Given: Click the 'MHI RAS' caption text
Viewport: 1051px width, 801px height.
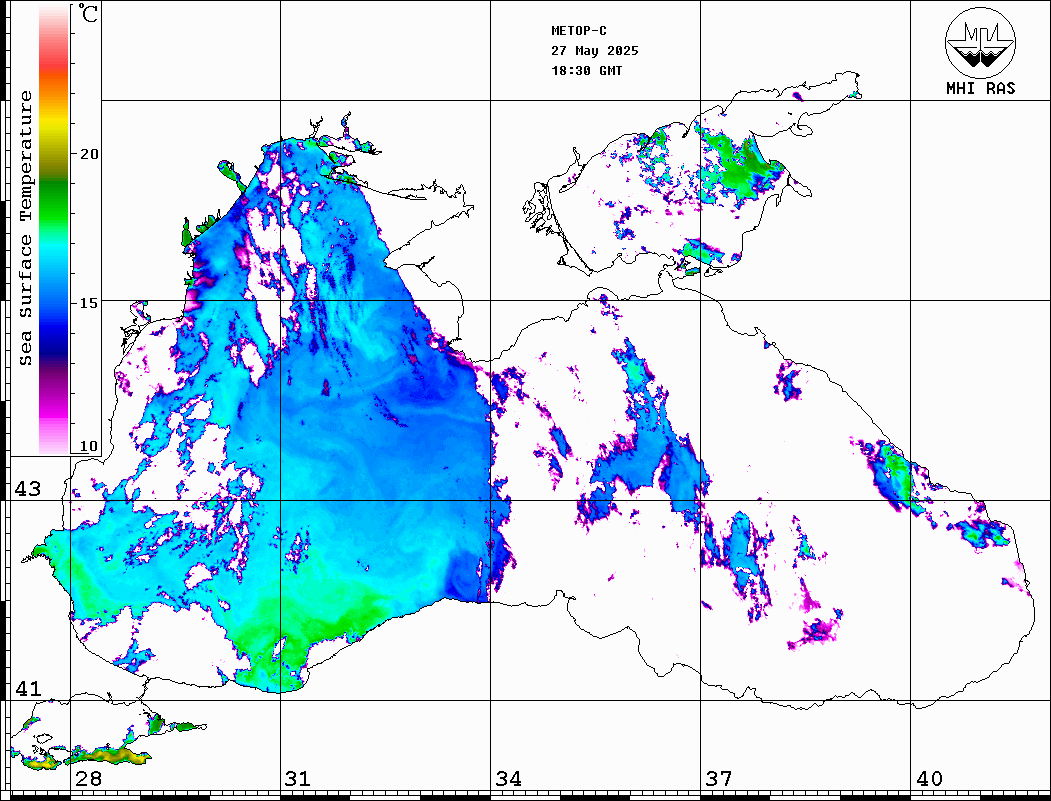Looking at the screenshot, I should click(x=980, y=88).
